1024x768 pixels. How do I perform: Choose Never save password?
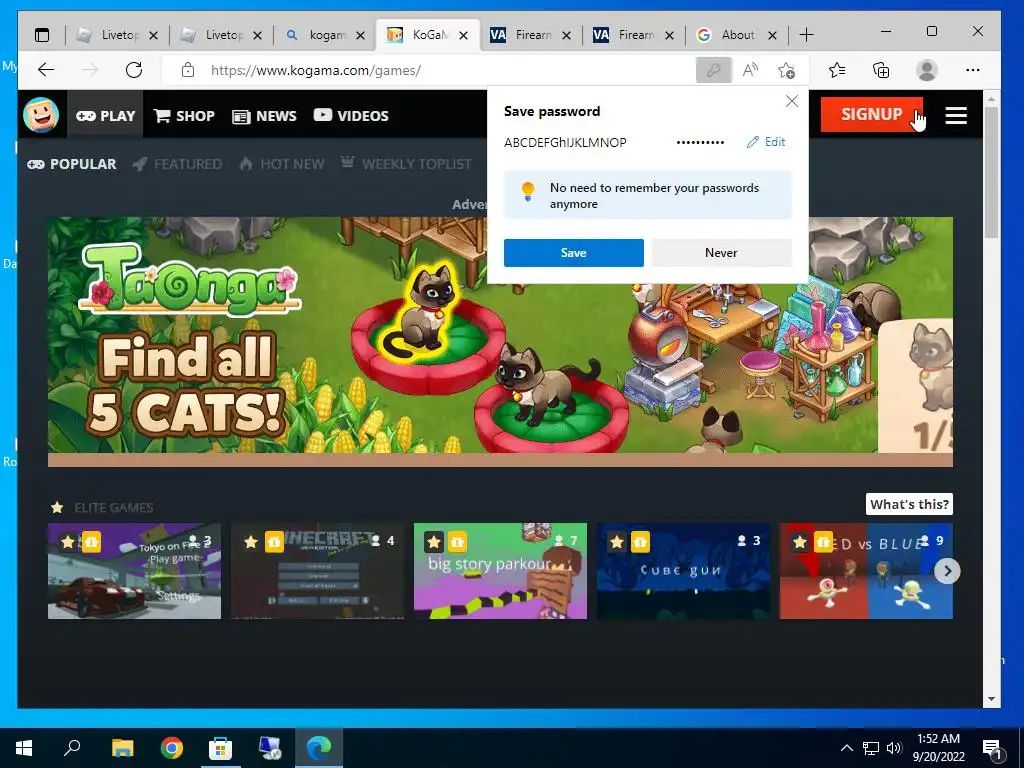721,253
